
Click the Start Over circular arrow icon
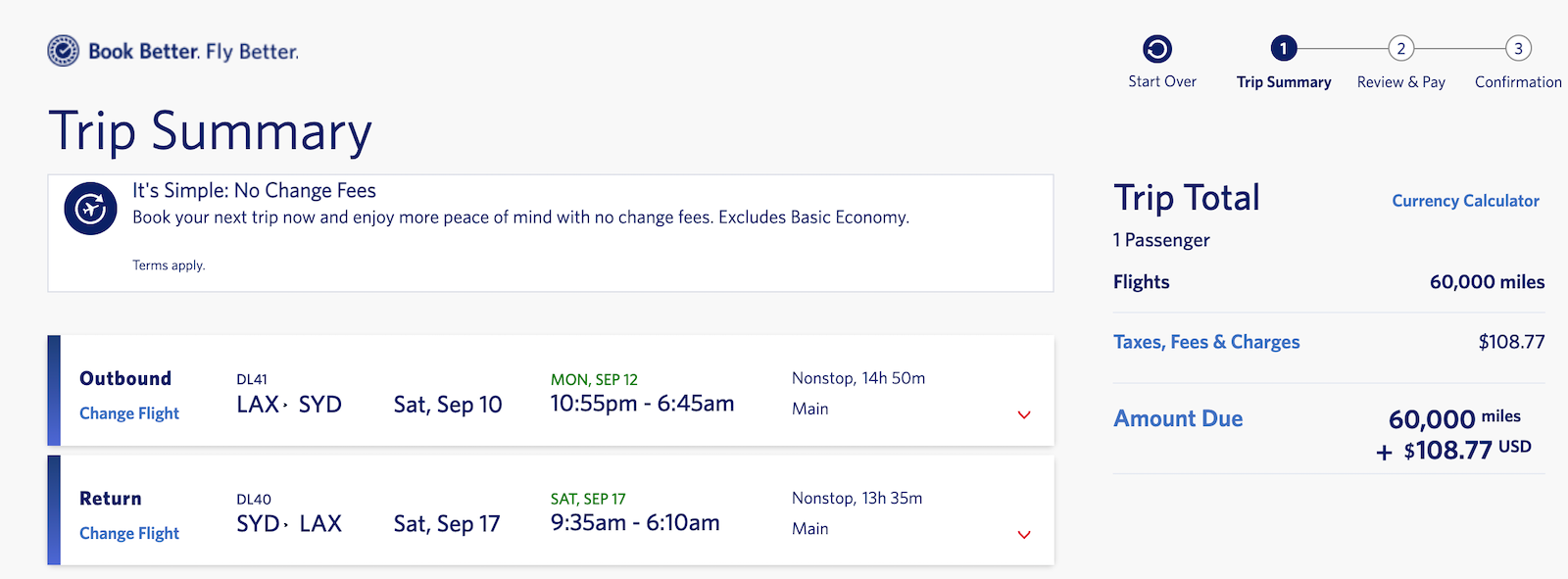coord(1160,45)
